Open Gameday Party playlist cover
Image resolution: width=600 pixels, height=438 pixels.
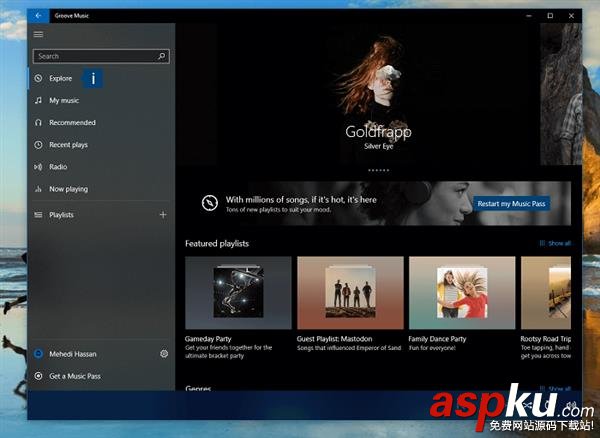(x=238, y=293)
